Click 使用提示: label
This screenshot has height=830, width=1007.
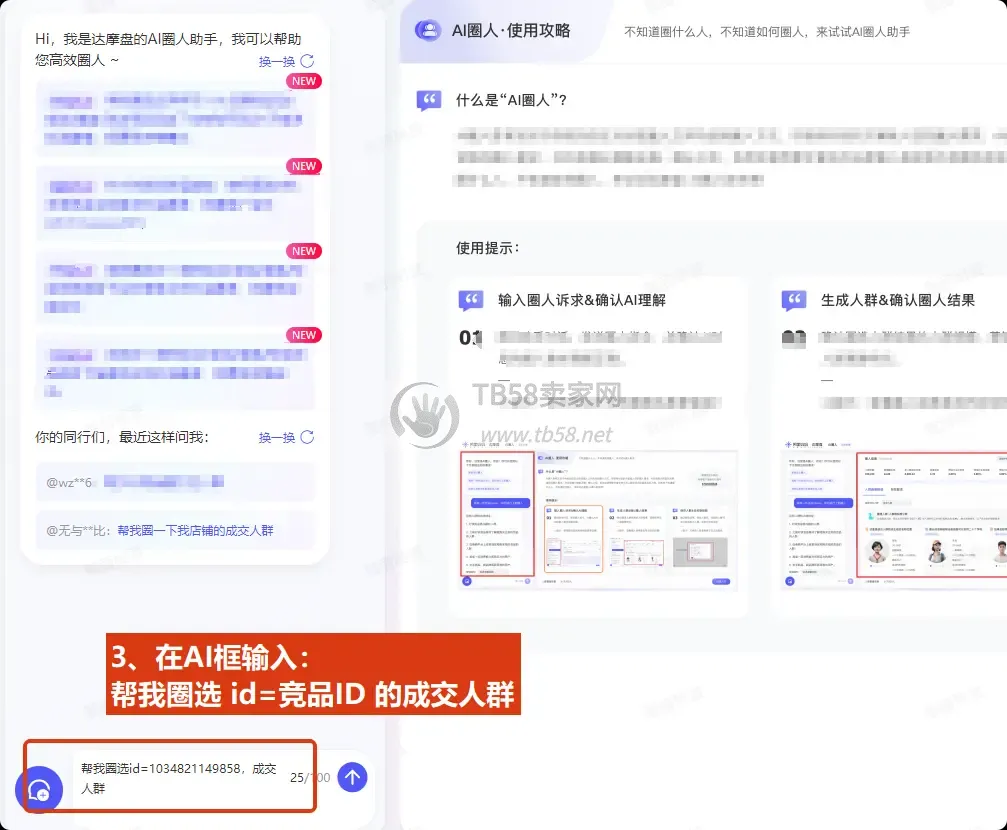pyautogui.click(x=487, y=248)
